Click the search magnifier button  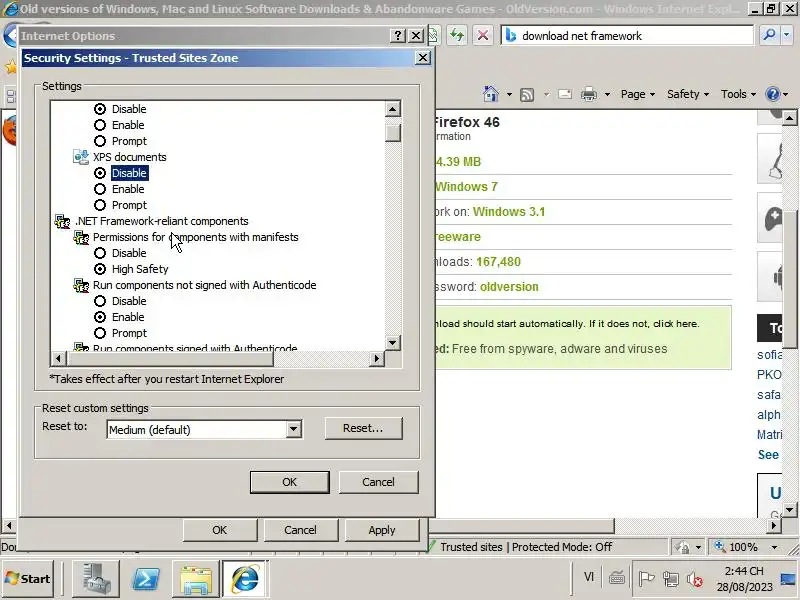tap(768, 35)
